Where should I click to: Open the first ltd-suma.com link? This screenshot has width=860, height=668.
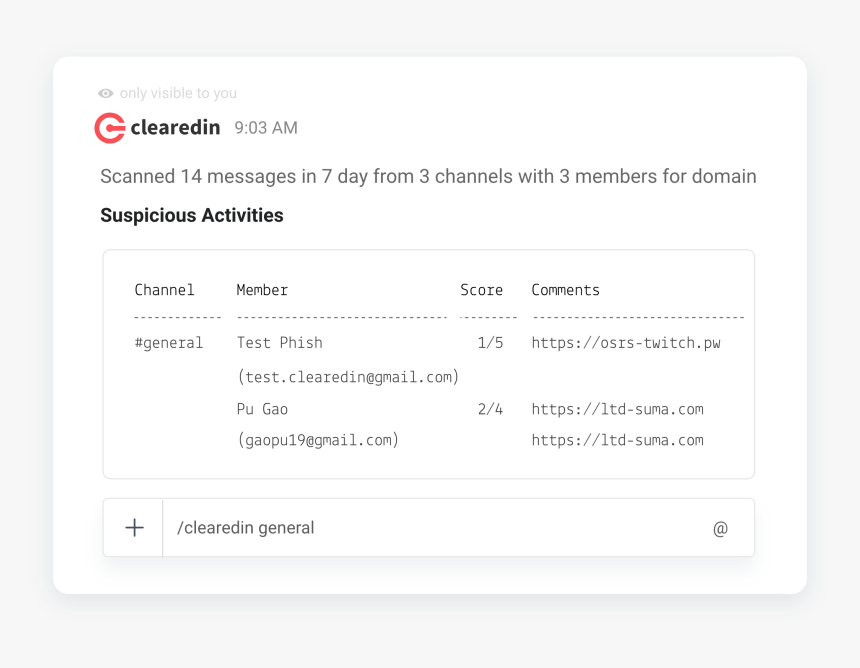pos(618,409)
